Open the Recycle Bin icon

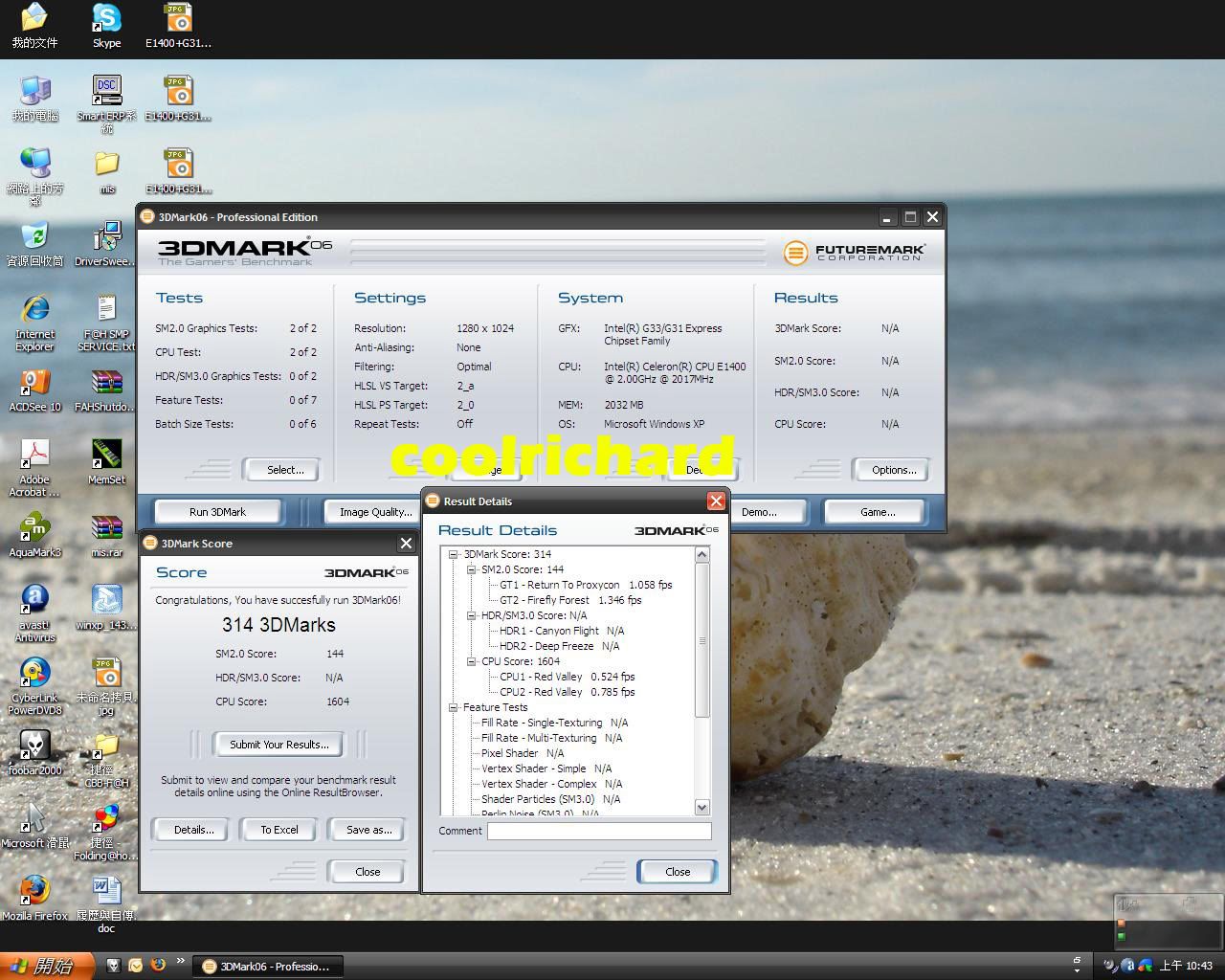pos(34,243)
